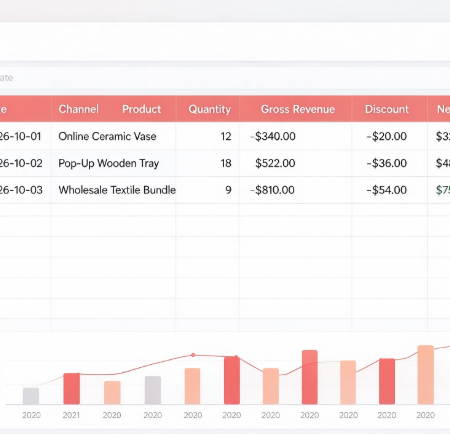Click the shorter gray bar in the chart

[31, 396]
